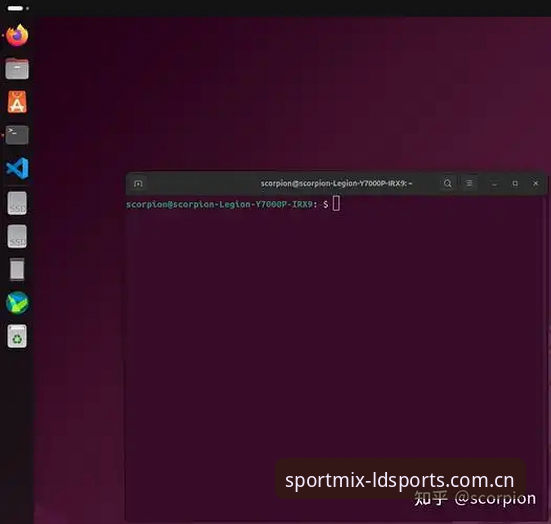Minimize the terminal window

(x=494, y=184)
